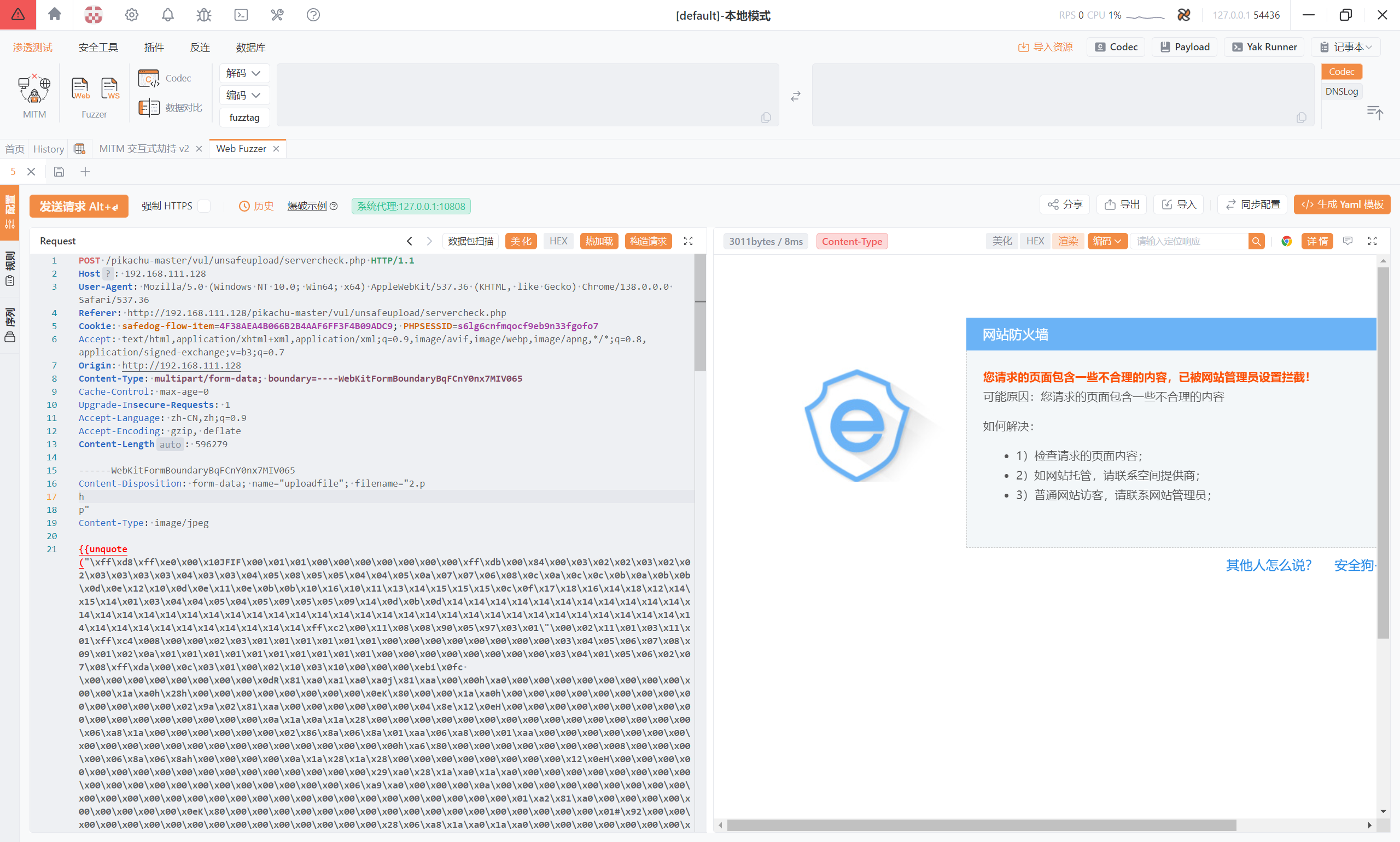The image size is (1400, 842).
Task: Open the WebSocket Fuzzer icon
Action: point(109,89)
